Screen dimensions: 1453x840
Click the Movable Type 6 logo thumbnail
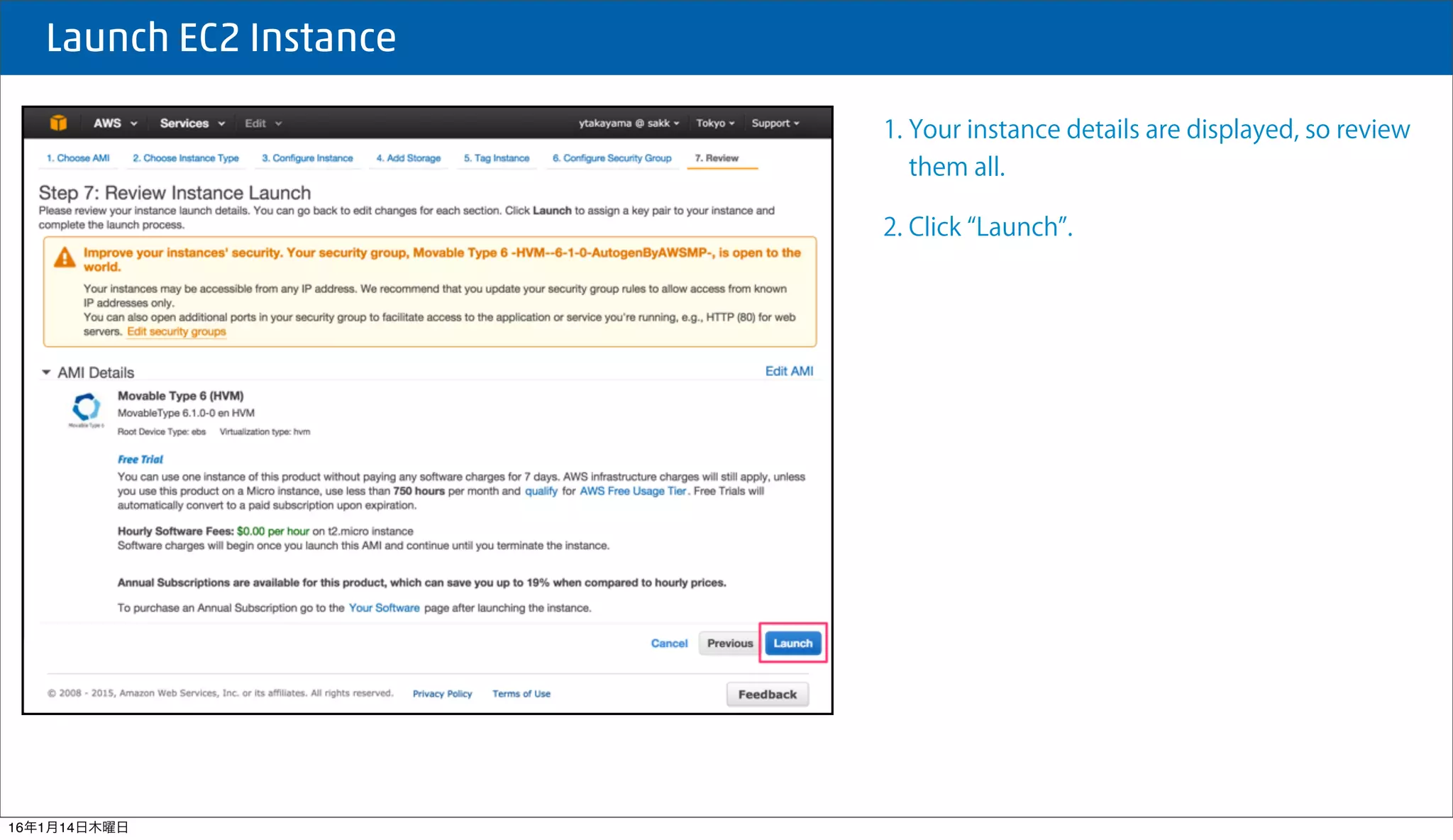click(x=87, y=410)
